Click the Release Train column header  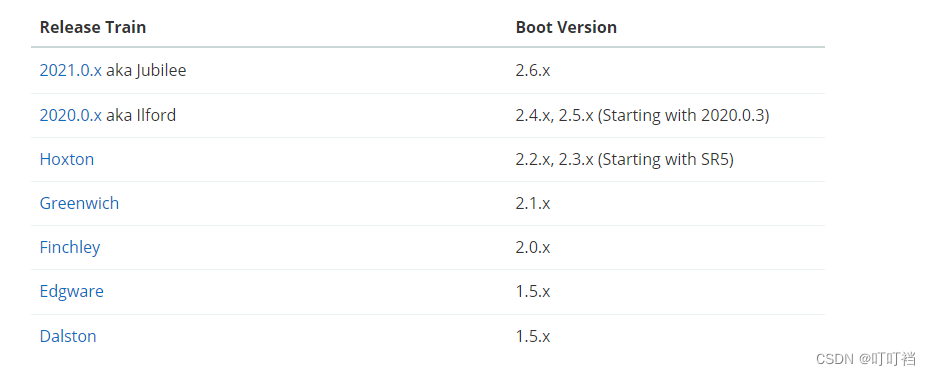(93, 27)
